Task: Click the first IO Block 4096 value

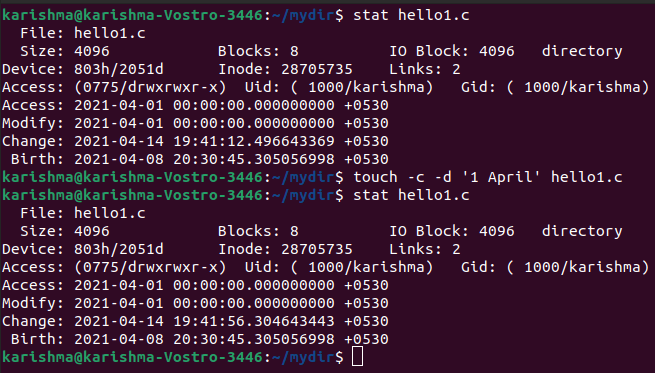Action: coord(497,51)
